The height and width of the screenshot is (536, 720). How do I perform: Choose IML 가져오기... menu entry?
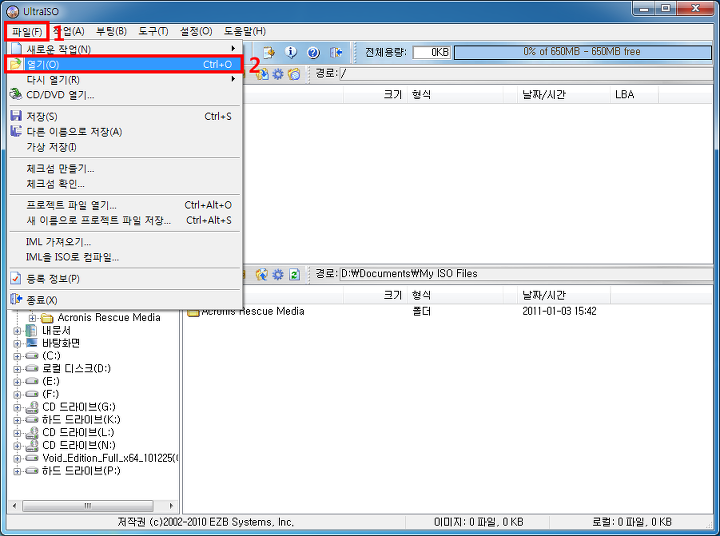124,242
